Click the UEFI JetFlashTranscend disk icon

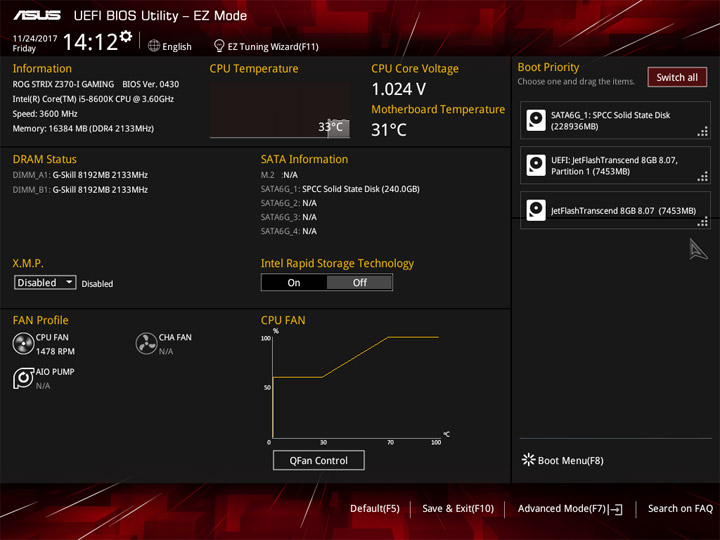[536, 165]
